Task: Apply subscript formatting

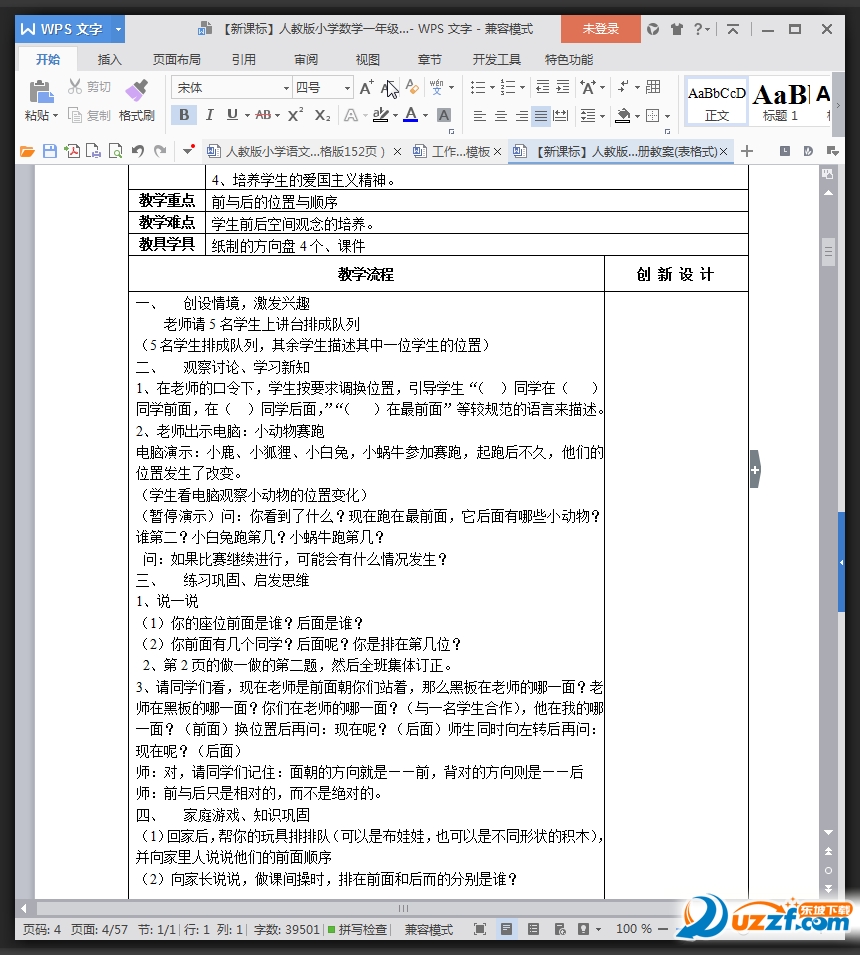Action: tap(321, 114)
